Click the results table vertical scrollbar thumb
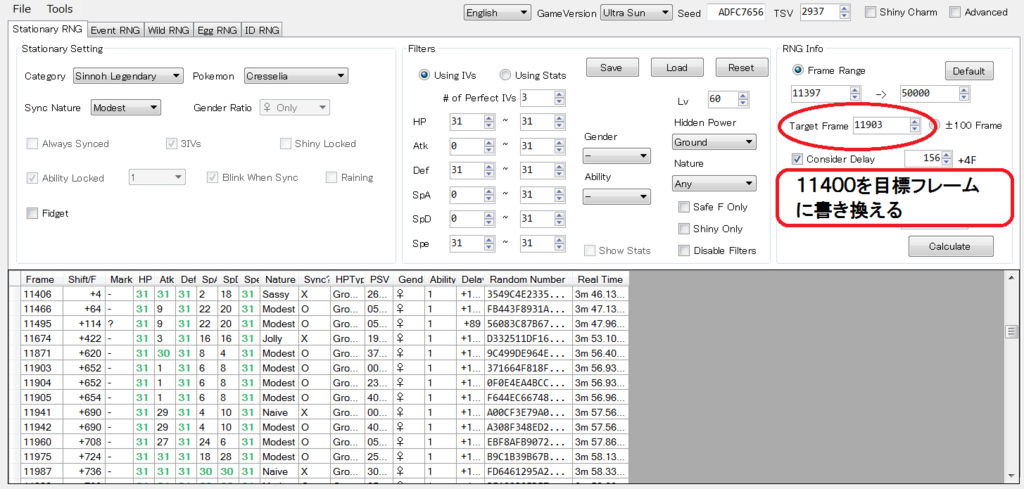 (x=1011, y=332)
